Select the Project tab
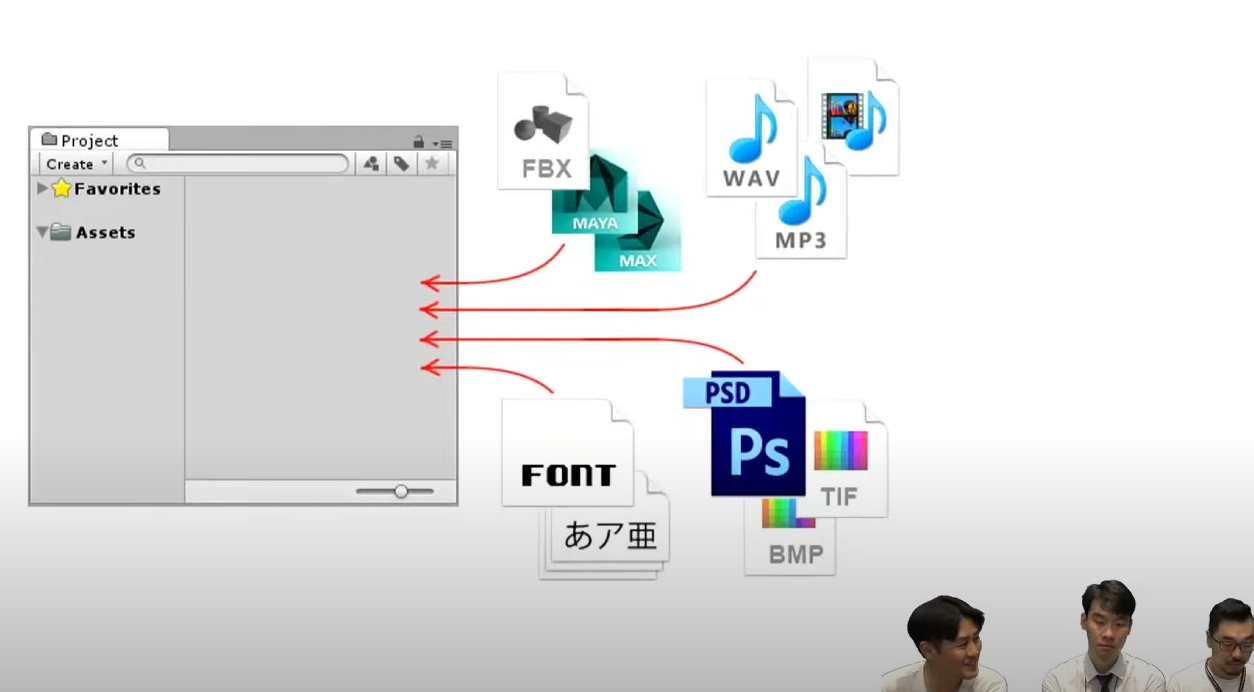 pos(98,140)
